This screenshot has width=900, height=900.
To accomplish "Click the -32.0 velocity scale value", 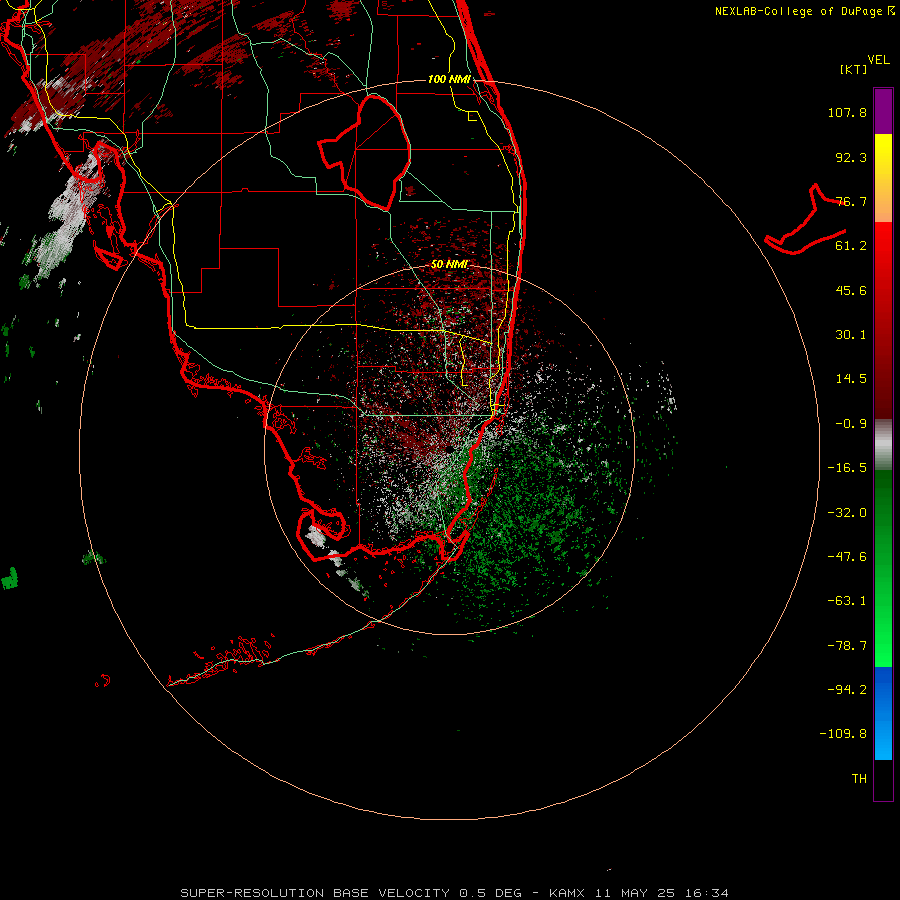I will (847, 513).
